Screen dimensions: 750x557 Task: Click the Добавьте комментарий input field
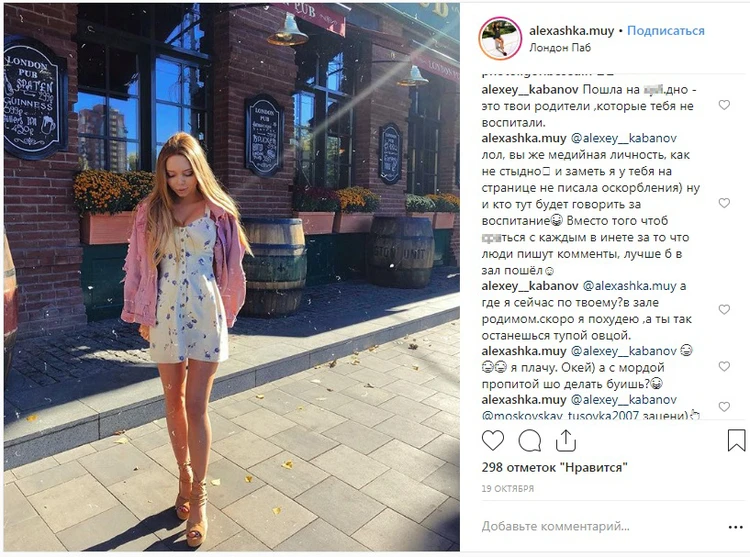(555, 526)
